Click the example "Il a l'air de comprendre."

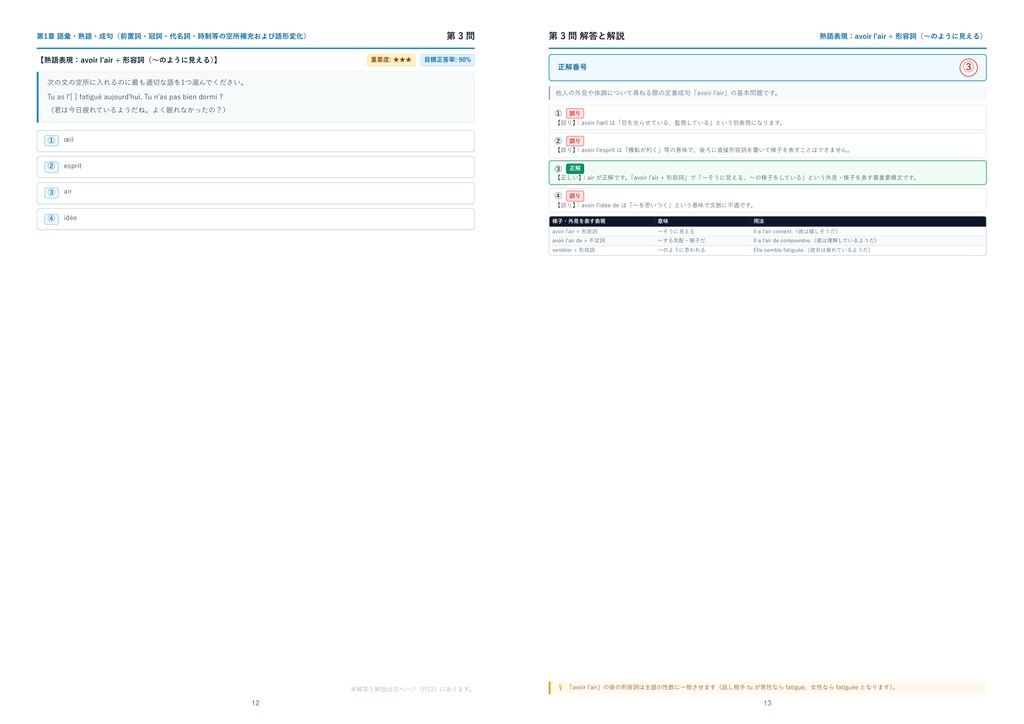814,240
